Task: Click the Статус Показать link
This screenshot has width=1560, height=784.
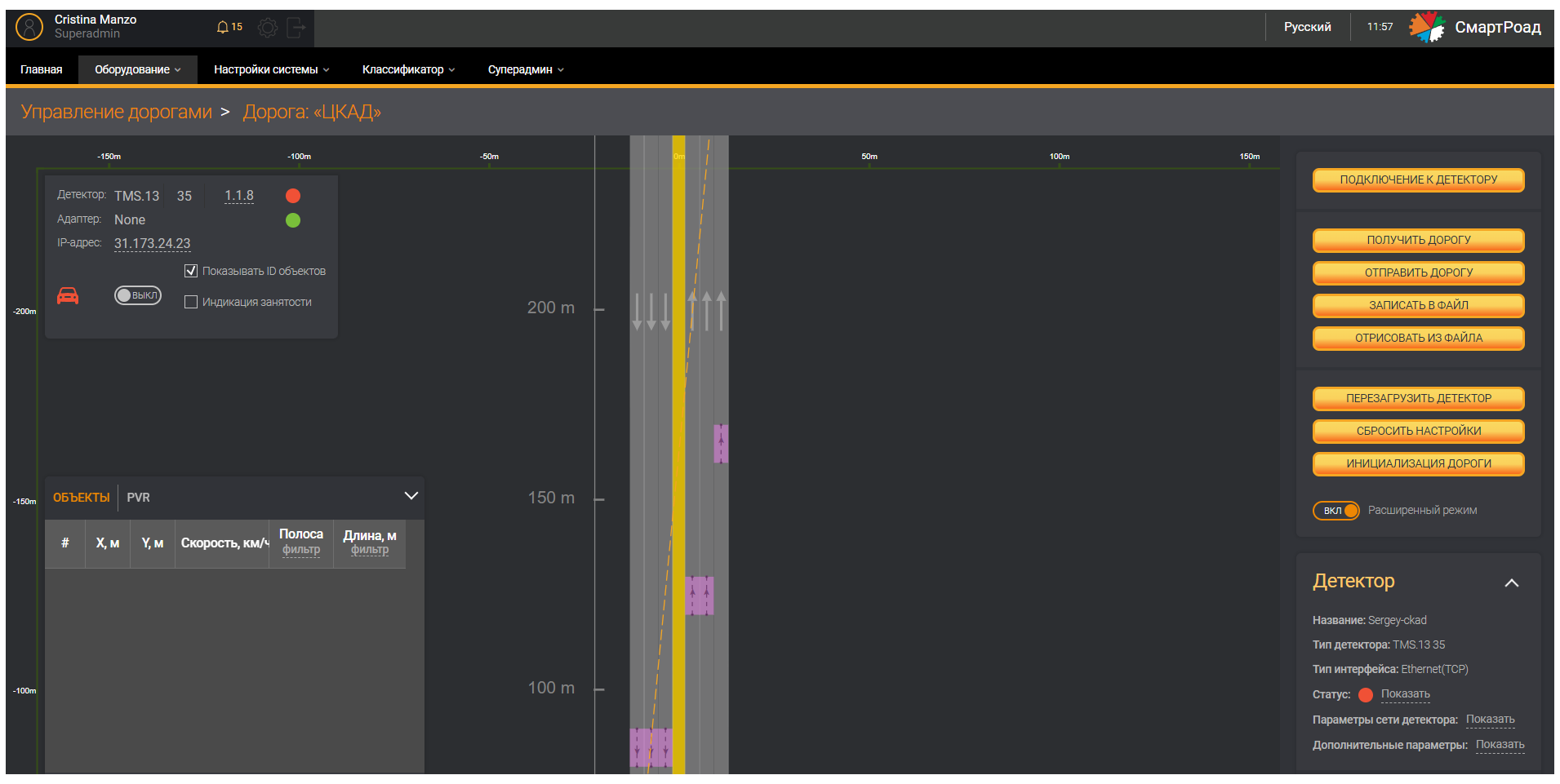Action: coord(1406,694)
